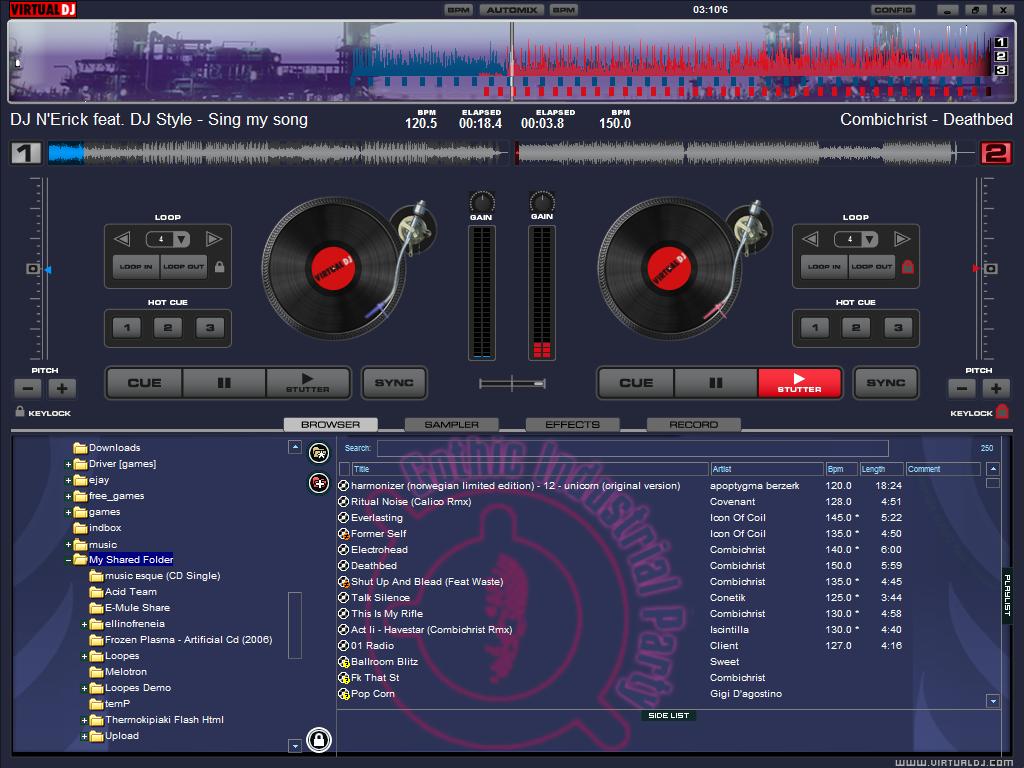Open the Config settings
Viewport: 1024px width, 768px height.
pos(893,10)
